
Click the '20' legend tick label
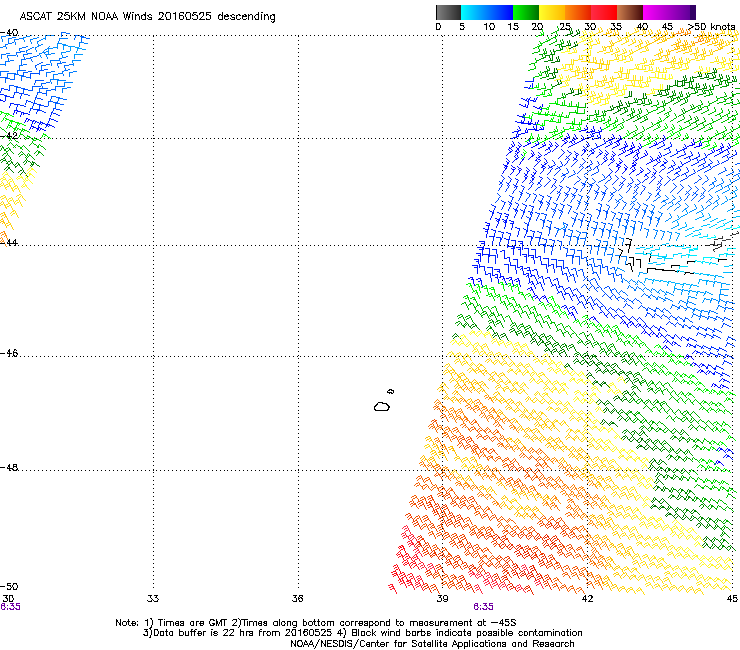pyautogui.click(x=537, y=27)
